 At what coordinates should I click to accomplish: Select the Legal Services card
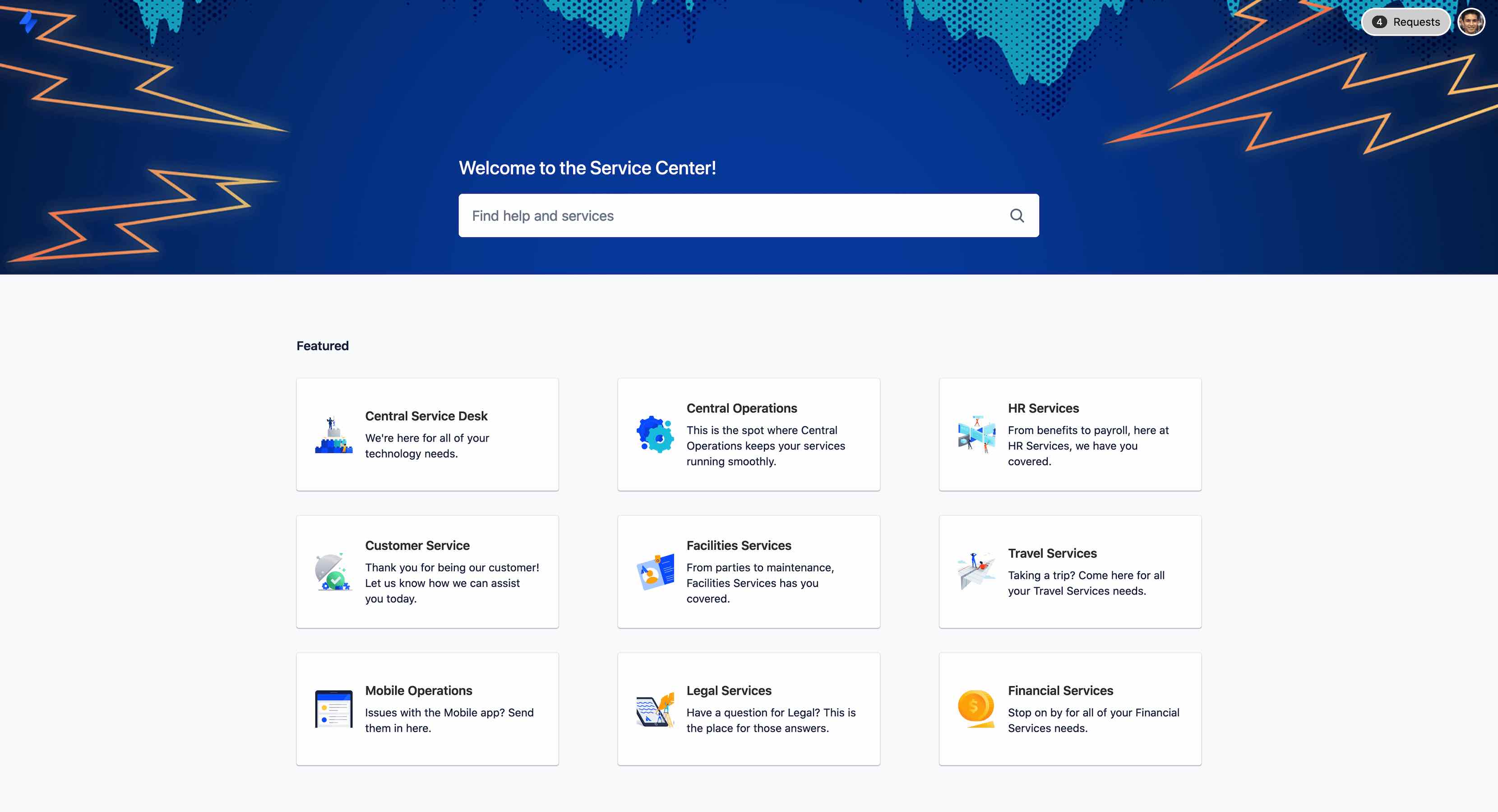tap(749, 709)
